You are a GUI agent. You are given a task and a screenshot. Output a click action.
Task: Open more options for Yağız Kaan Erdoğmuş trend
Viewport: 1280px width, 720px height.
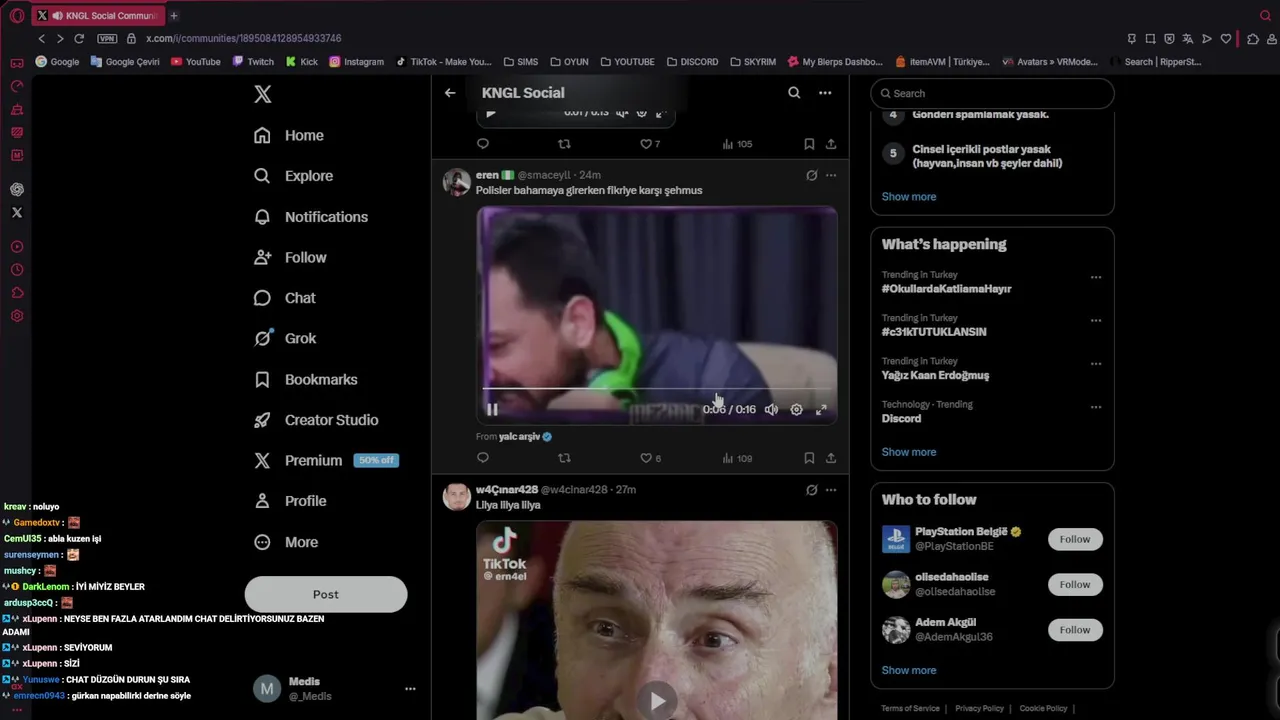click(1096, 364)
